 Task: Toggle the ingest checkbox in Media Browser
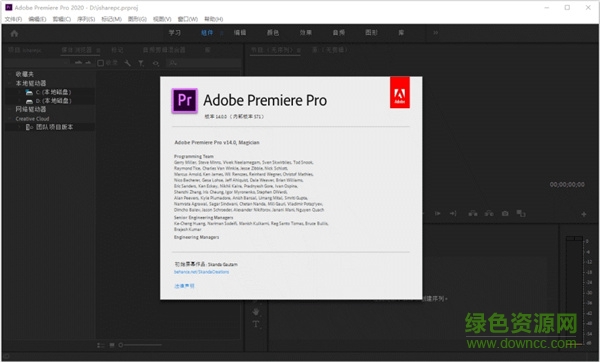click(x=101, y=63)
